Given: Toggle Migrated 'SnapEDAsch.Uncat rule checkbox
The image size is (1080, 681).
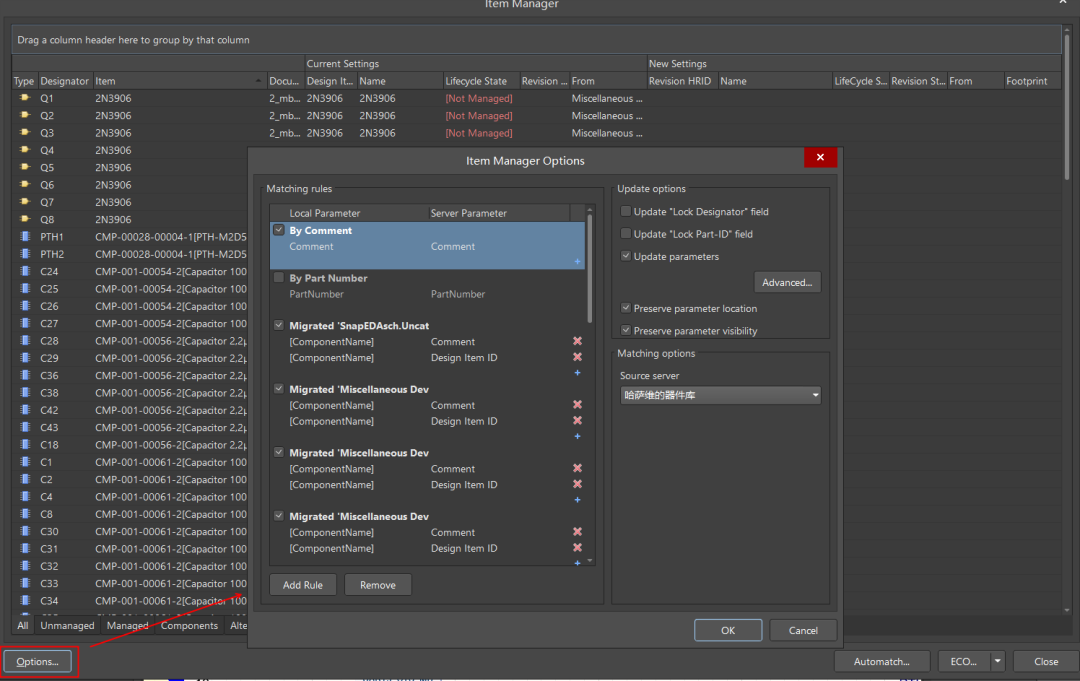Looking at the screenshot, I should (x=279, y=325).
